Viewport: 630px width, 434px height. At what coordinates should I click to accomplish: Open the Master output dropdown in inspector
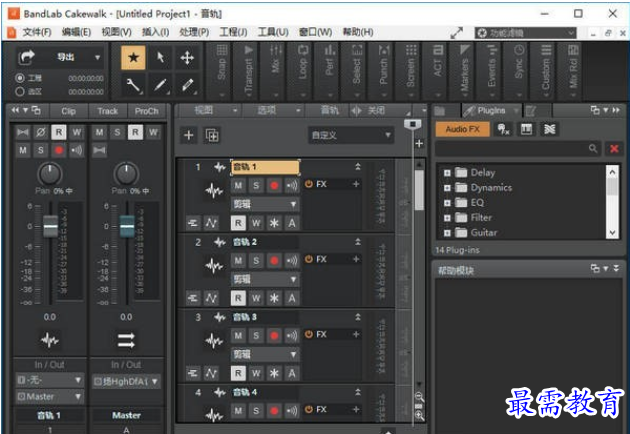(x=49, y=397)
